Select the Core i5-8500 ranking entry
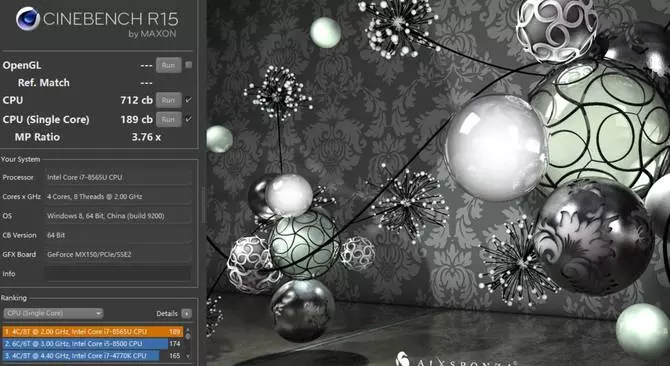This screenshot has width=670, height=366. pyautogui.click(x=93, y=344)
